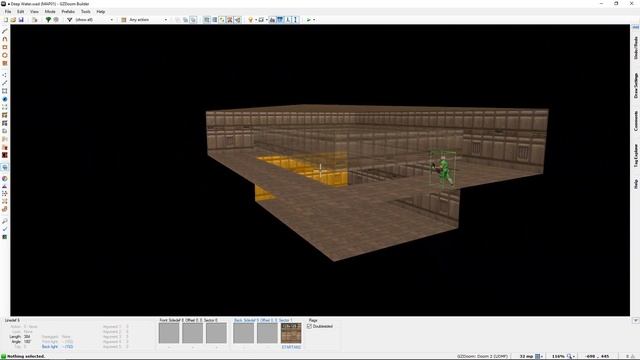Screen dimensions: 640x360
Task: Open the Tools menu
Action: (86, 11)
